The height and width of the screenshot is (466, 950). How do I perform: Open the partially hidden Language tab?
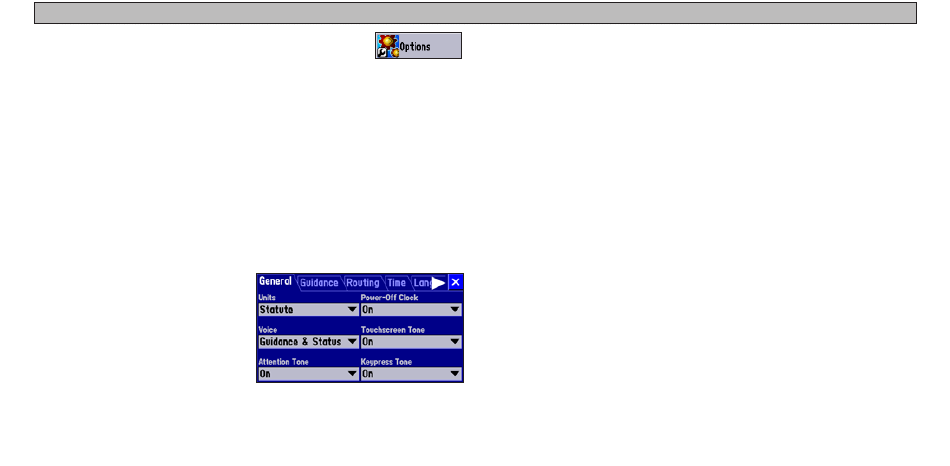421,283
